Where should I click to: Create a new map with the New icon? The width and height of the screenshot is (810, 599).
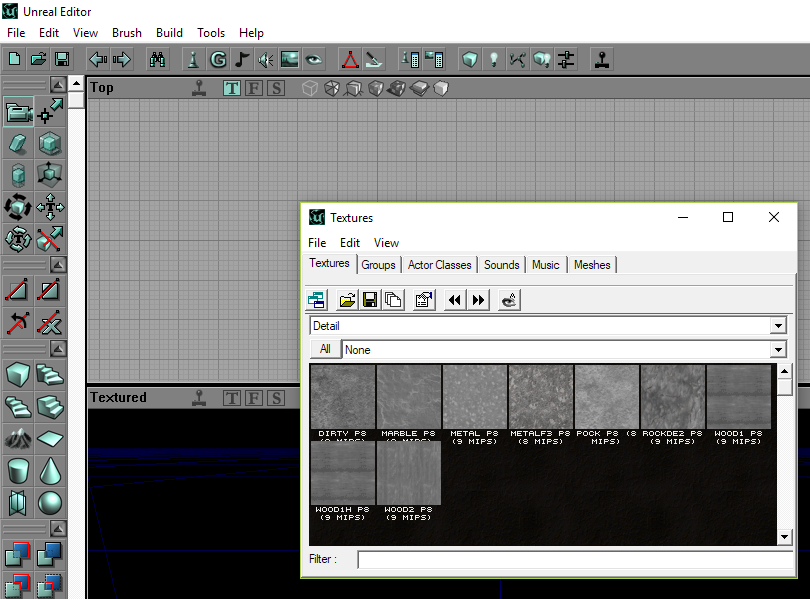tap(14, 59)
